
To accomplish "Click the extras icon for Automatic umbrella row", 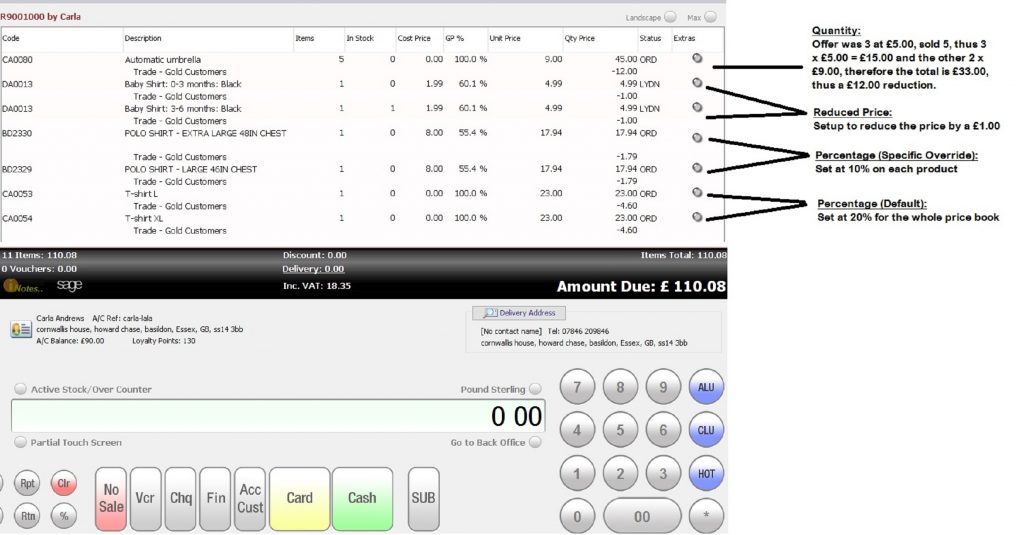I will click(697, 58).
